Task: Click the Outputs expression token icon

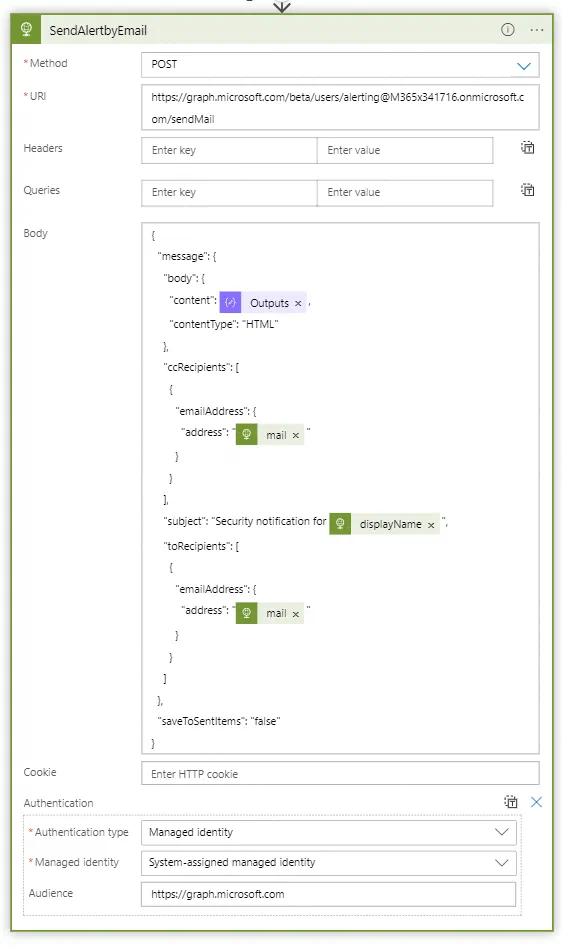Action: [230, 303]
